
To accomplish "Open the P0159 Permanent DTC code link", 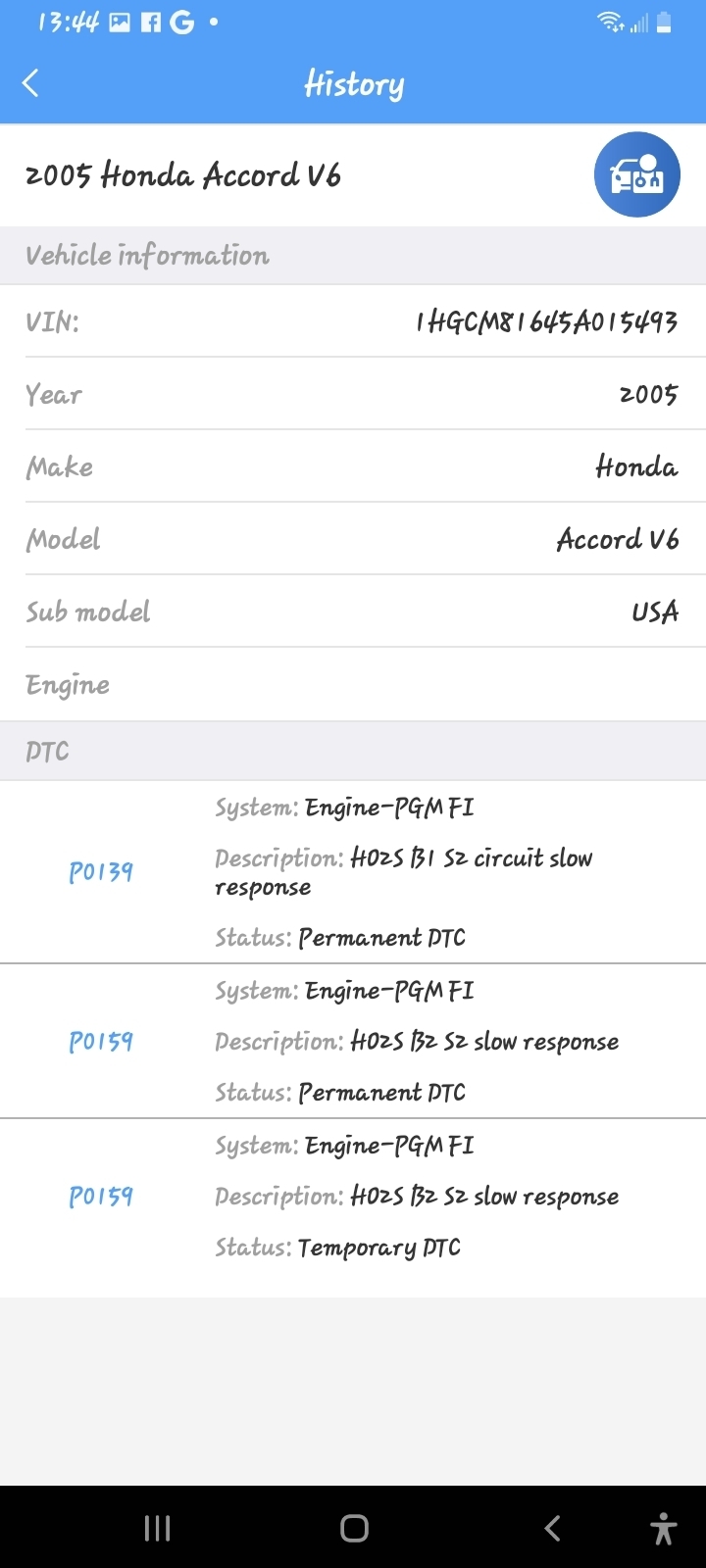I will tap(101, 1042).
